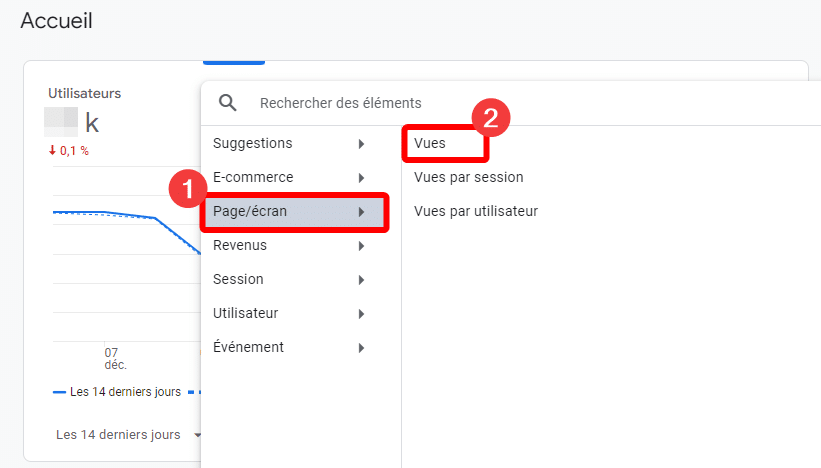Viewport: 821px width, 468px height.
Task: Select Vues par utilisateur metric
Action: pyautogui.click(x=476, y=212)
